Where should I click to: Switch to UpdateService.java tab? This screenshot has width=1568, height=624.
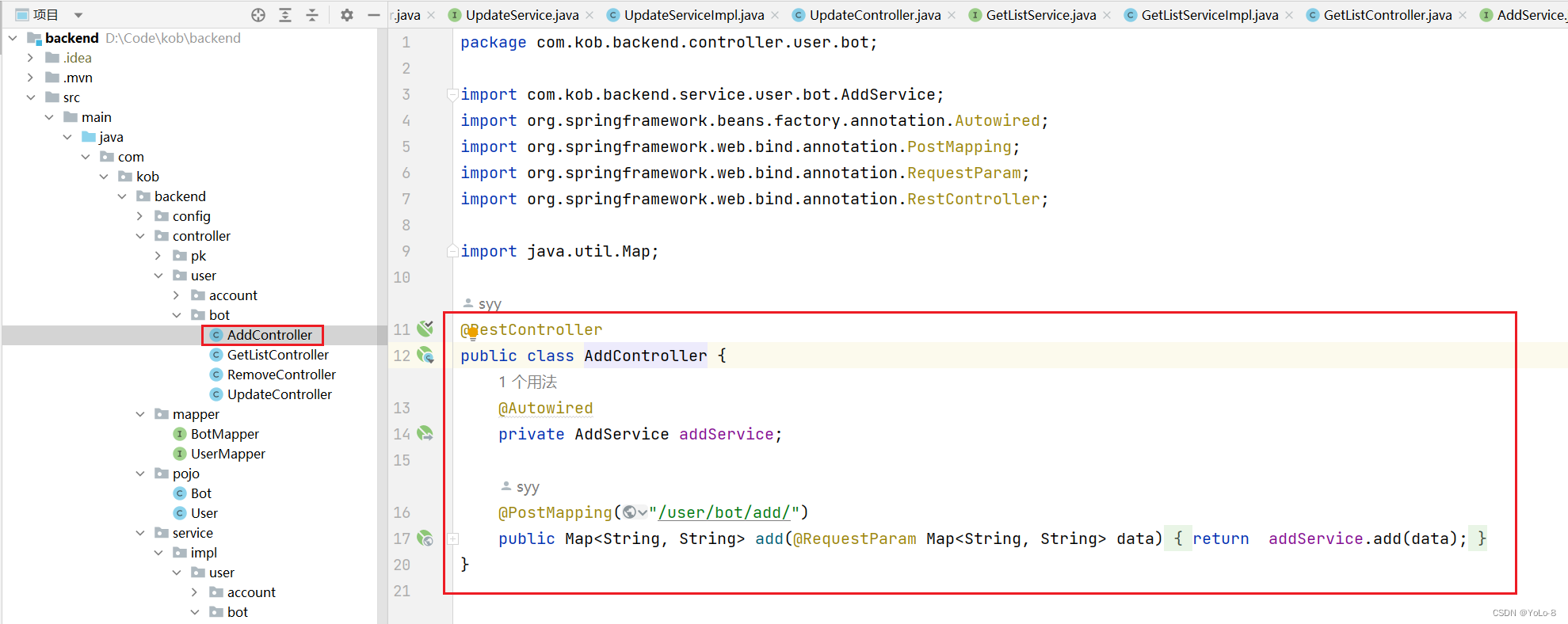tap(521, 15)
